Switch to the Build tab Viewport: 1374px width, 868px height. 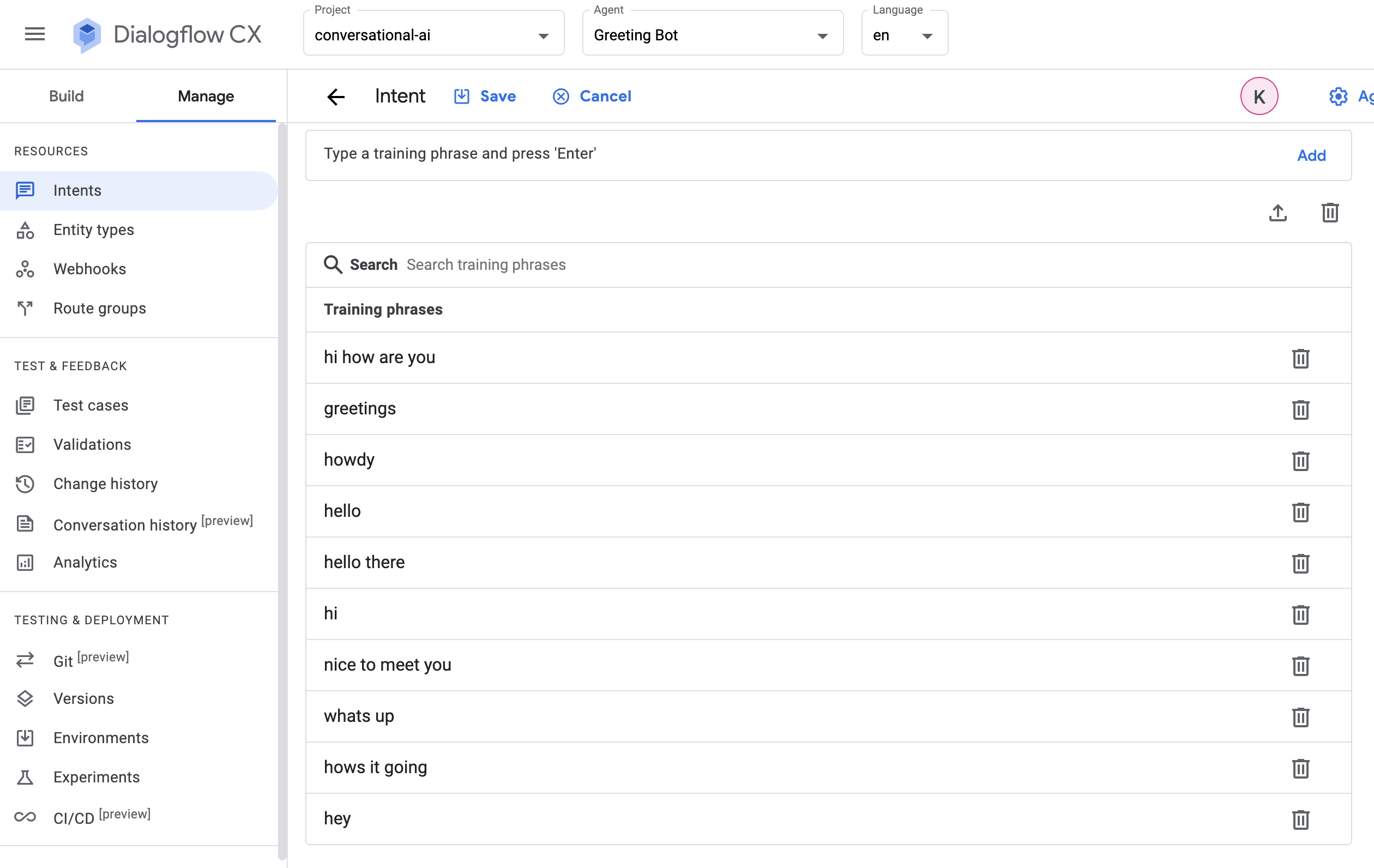click(66, 96)
